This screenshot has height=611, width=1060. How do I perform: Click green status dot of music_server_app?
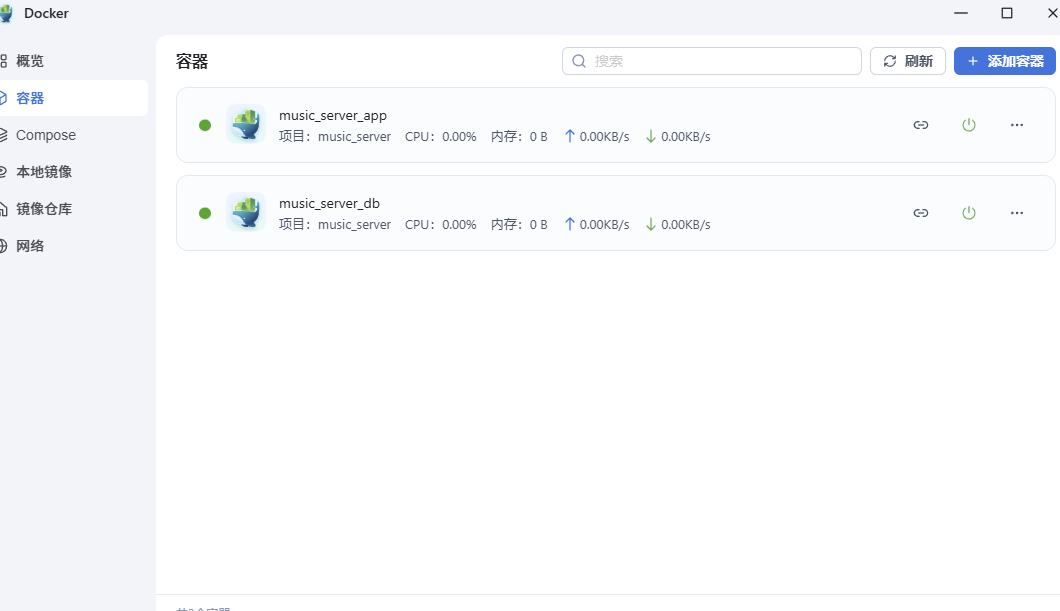tap(205, 125)
